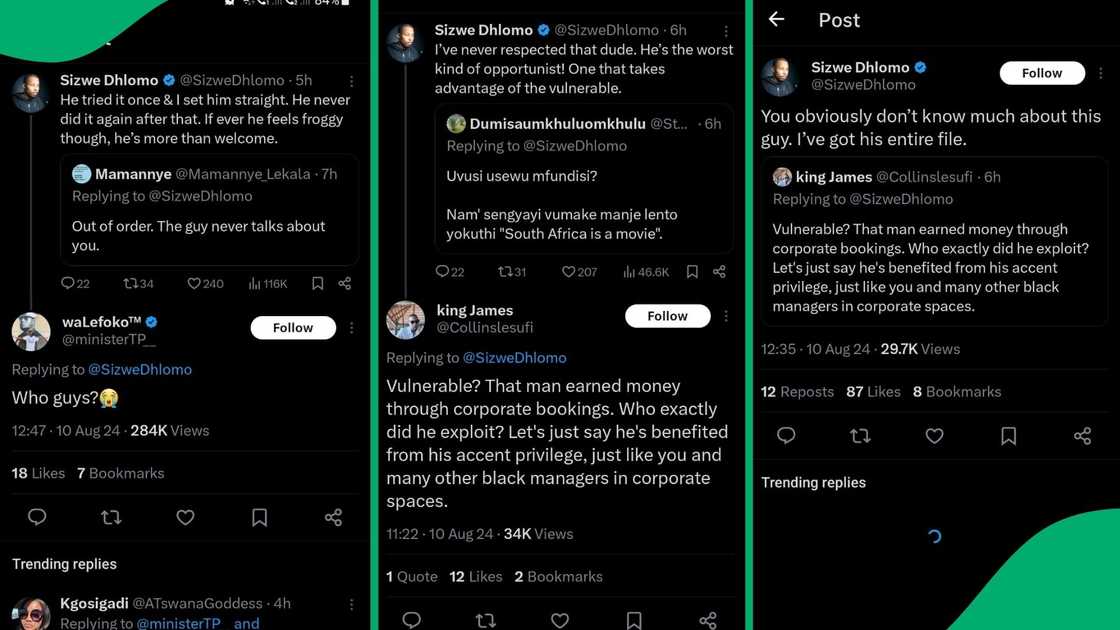This screenshot has height=630, width=1120.
Task: Toggle like on Sizwe's "entire file" post
Action: 934,436
